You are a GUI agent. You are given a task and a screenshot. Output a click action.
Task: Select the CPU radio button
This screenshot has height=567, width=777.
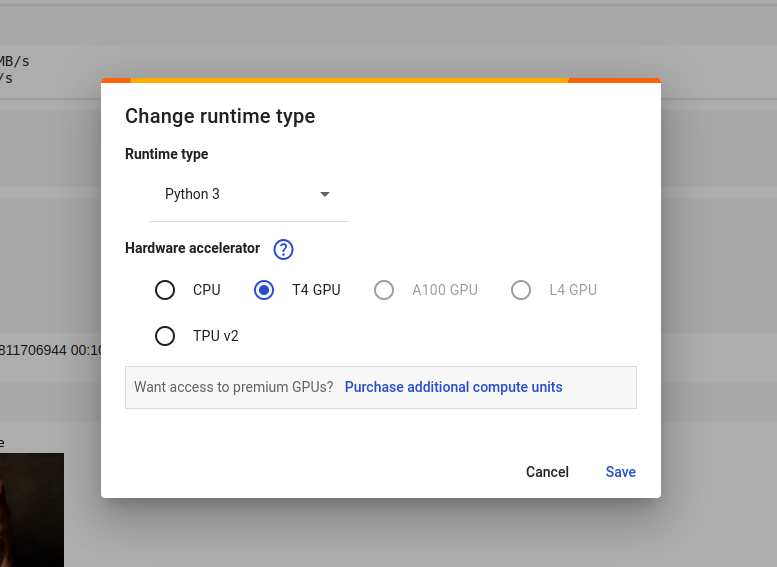tap(165, 290)
